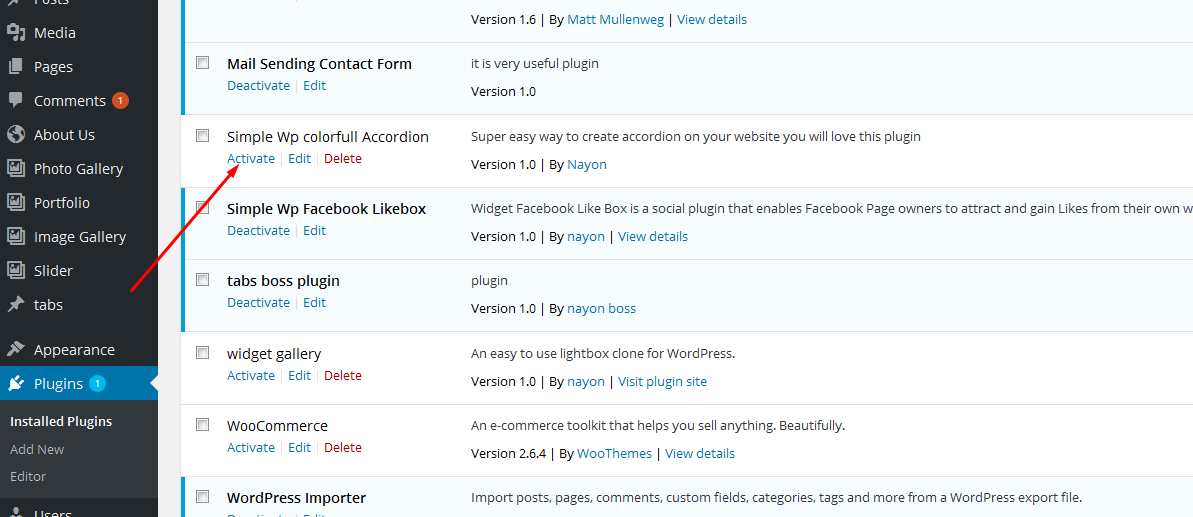Edit widget gallery plugin

[x=300, y=375]
